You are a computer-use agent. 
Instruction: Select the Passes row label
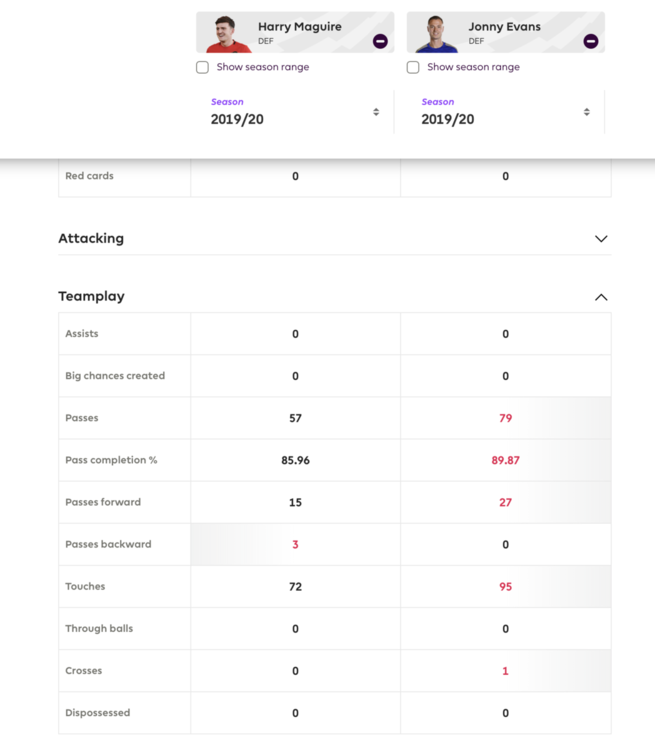point(82,418)
